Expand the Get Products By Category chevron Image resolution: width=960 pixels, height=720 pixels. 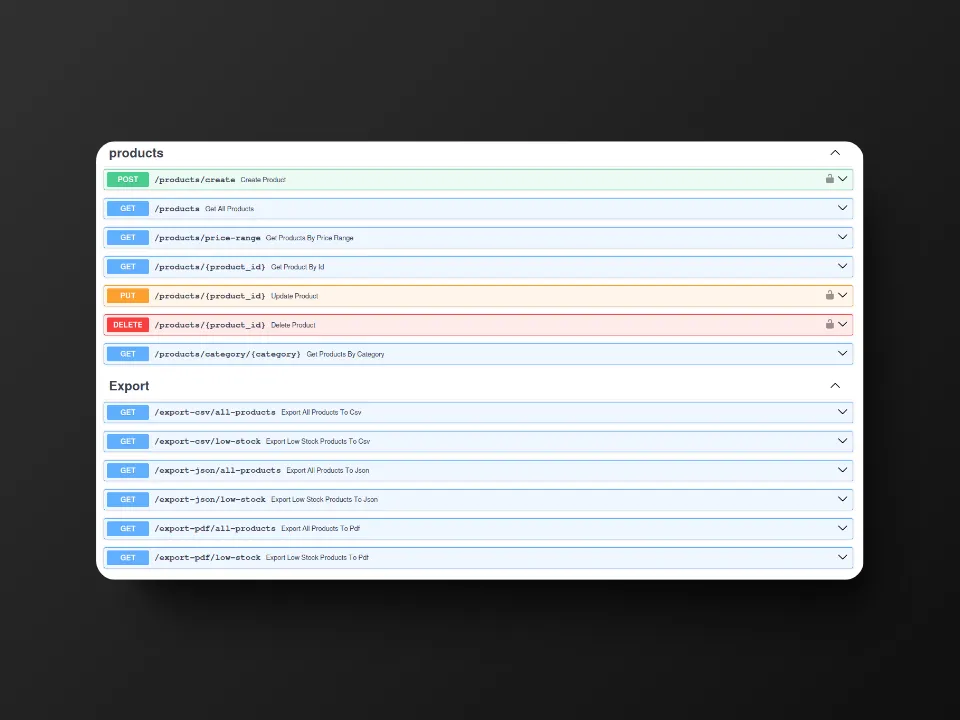coord(842,354)
